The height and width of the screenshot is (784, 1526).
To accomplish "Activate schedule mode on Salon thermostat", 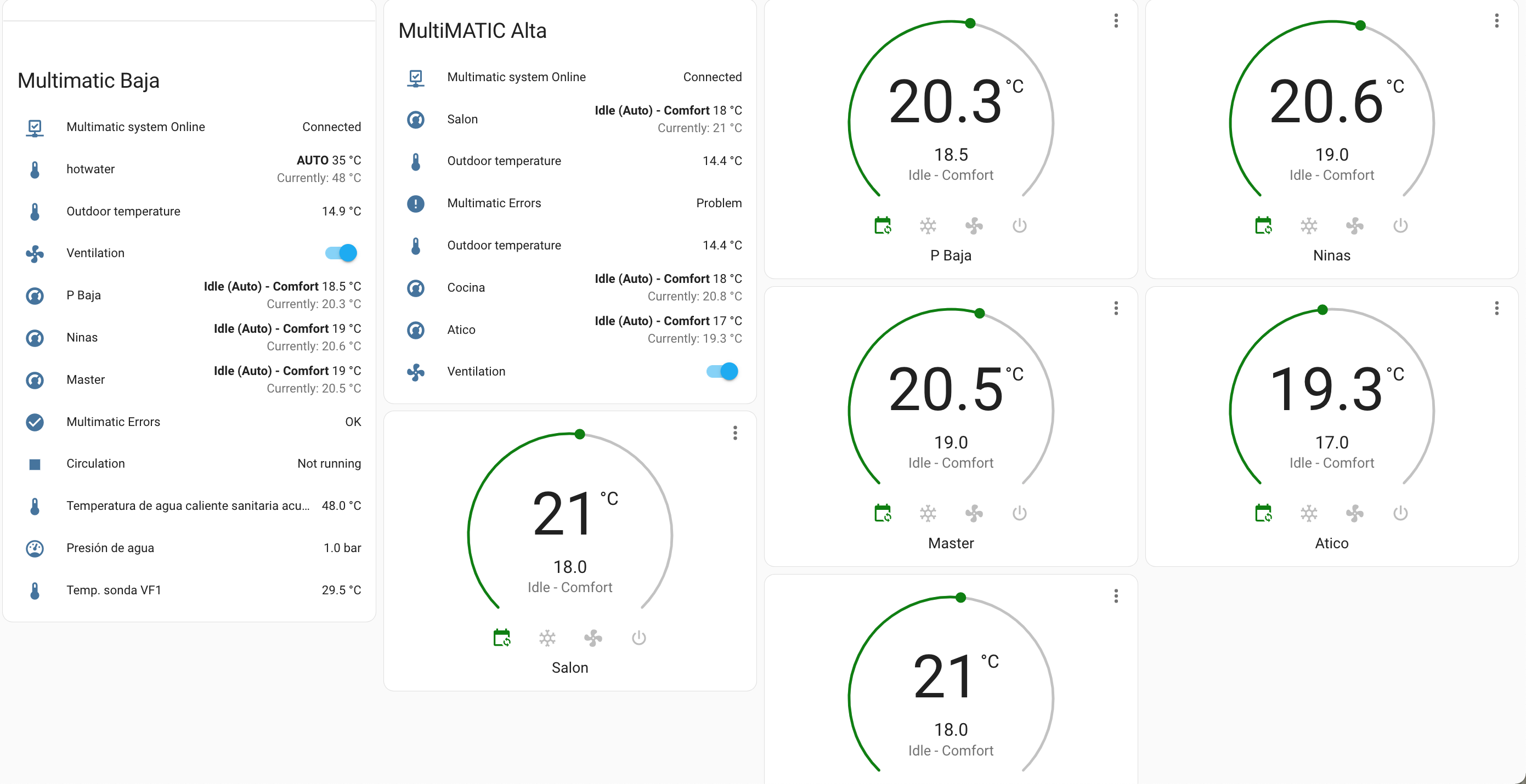I will (x=501, y=638).
